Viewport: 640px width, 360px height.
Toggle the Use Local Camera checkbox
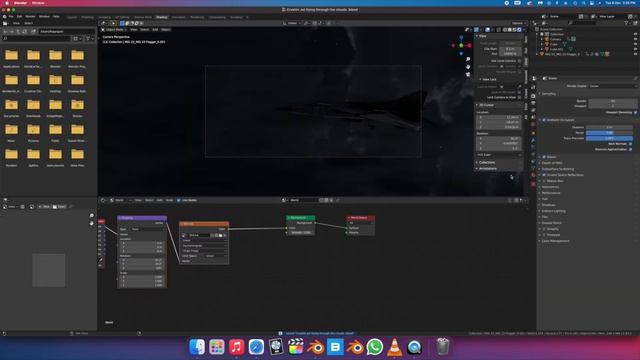click(519, 61)
